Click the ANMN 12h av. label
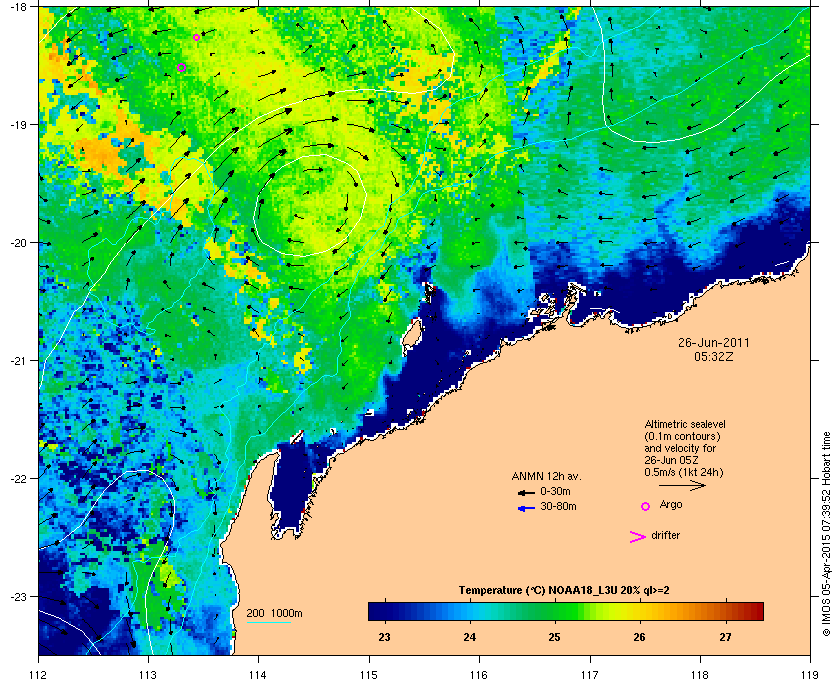This screenshot has height=680, width=840. click(546, 476)
